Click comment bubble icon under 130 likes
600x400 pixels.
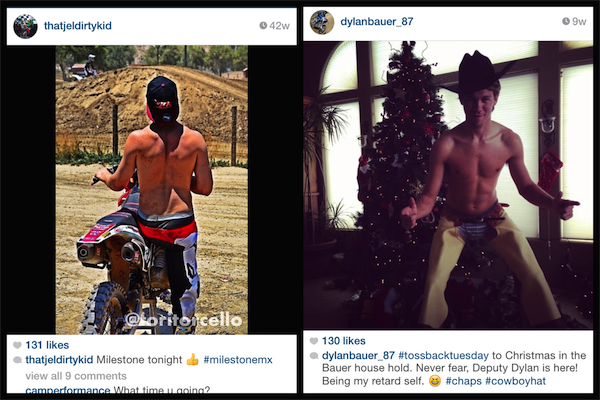point(314,356)
